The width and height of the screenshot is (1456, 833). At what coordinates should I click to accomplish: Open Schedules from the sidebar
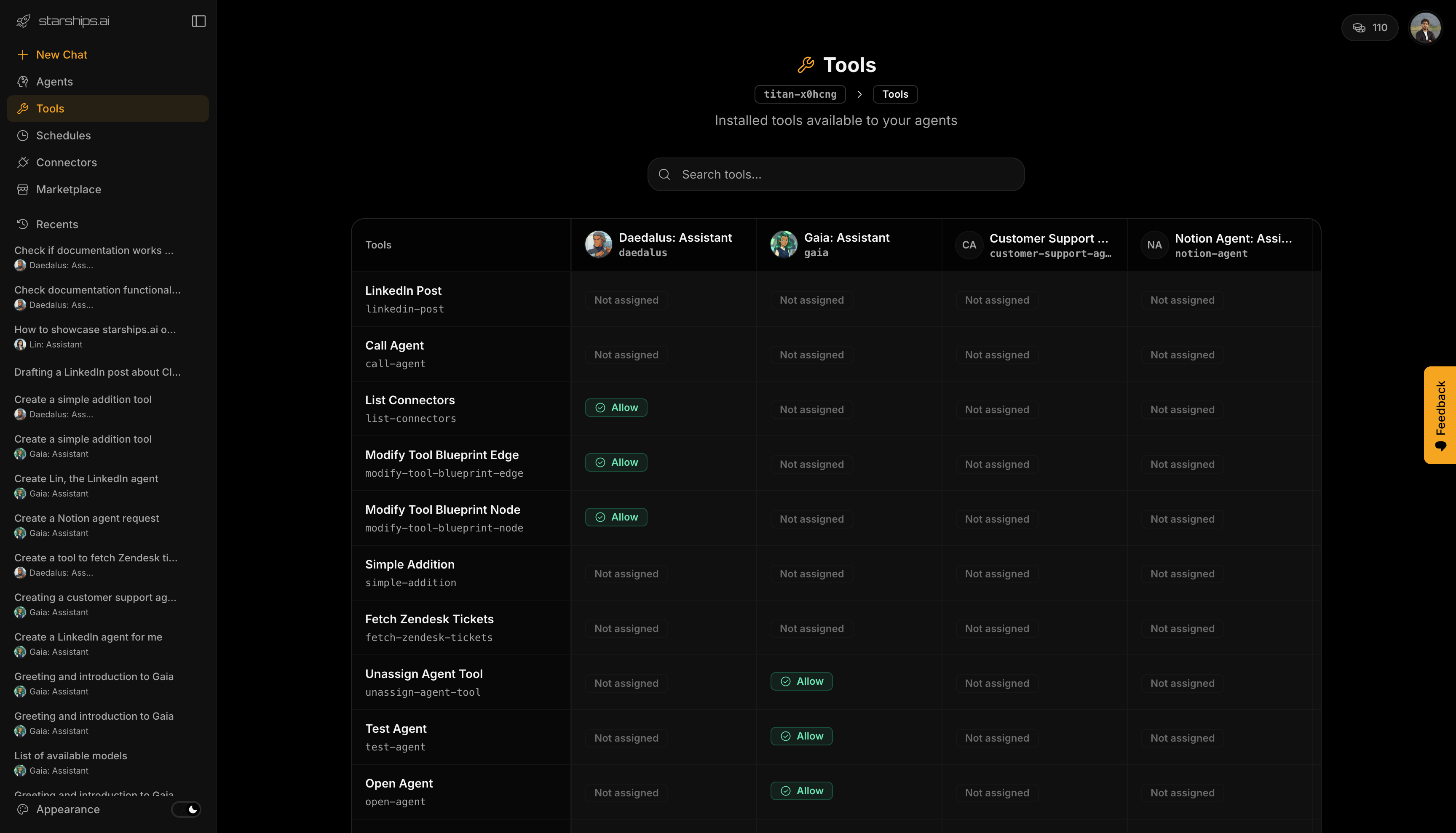point(63,136)
